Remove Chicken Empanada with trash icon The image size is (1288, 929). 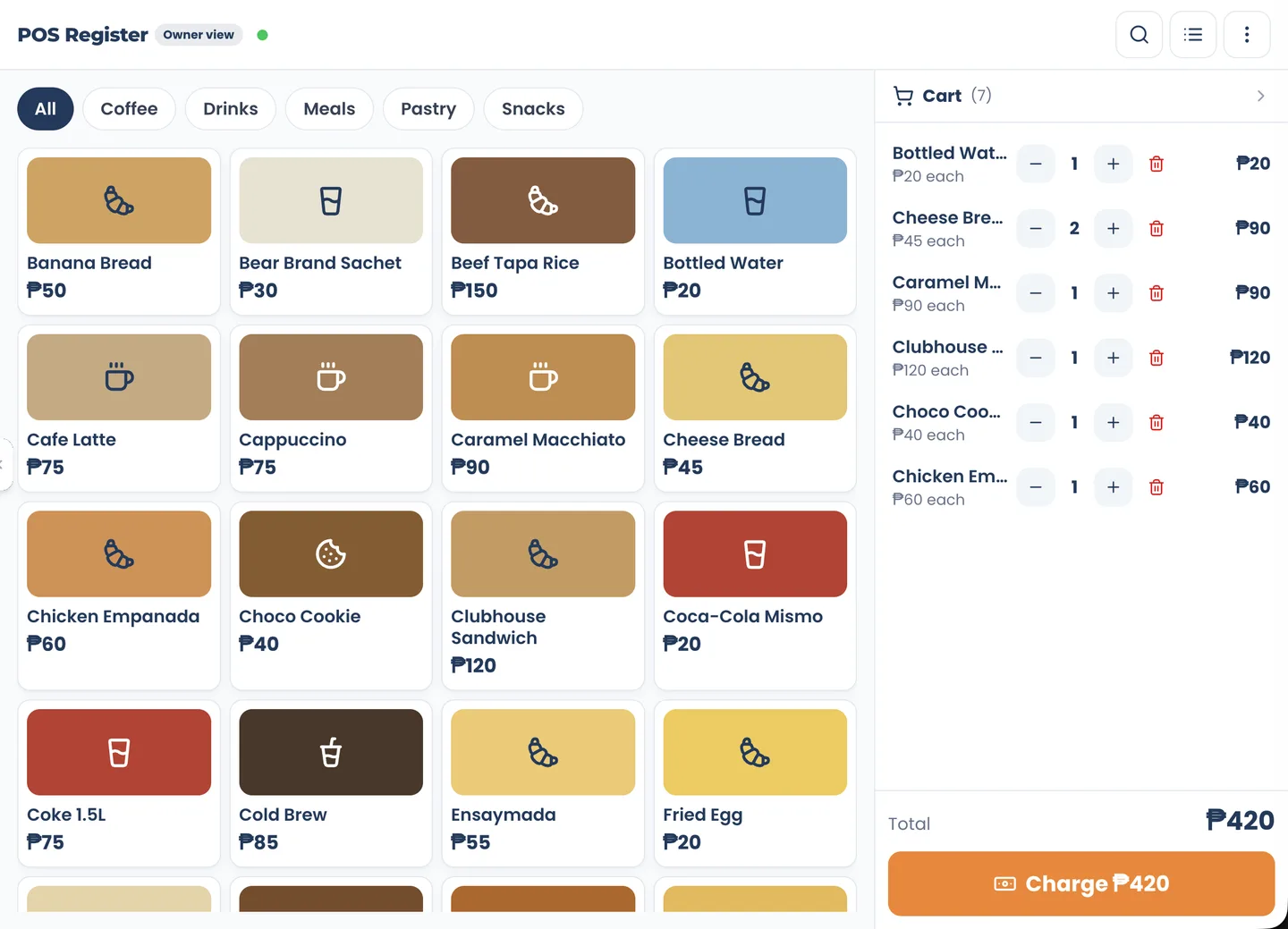point(1156,487)
